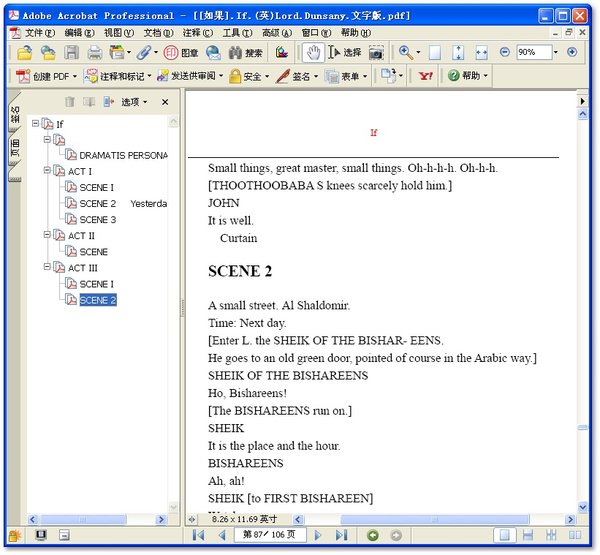Click the Yahoo Y! toolbar icon

425,76
